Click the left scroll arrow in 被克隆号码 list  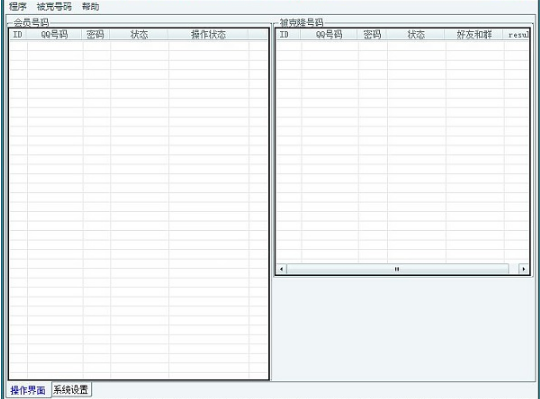point(281,269)
